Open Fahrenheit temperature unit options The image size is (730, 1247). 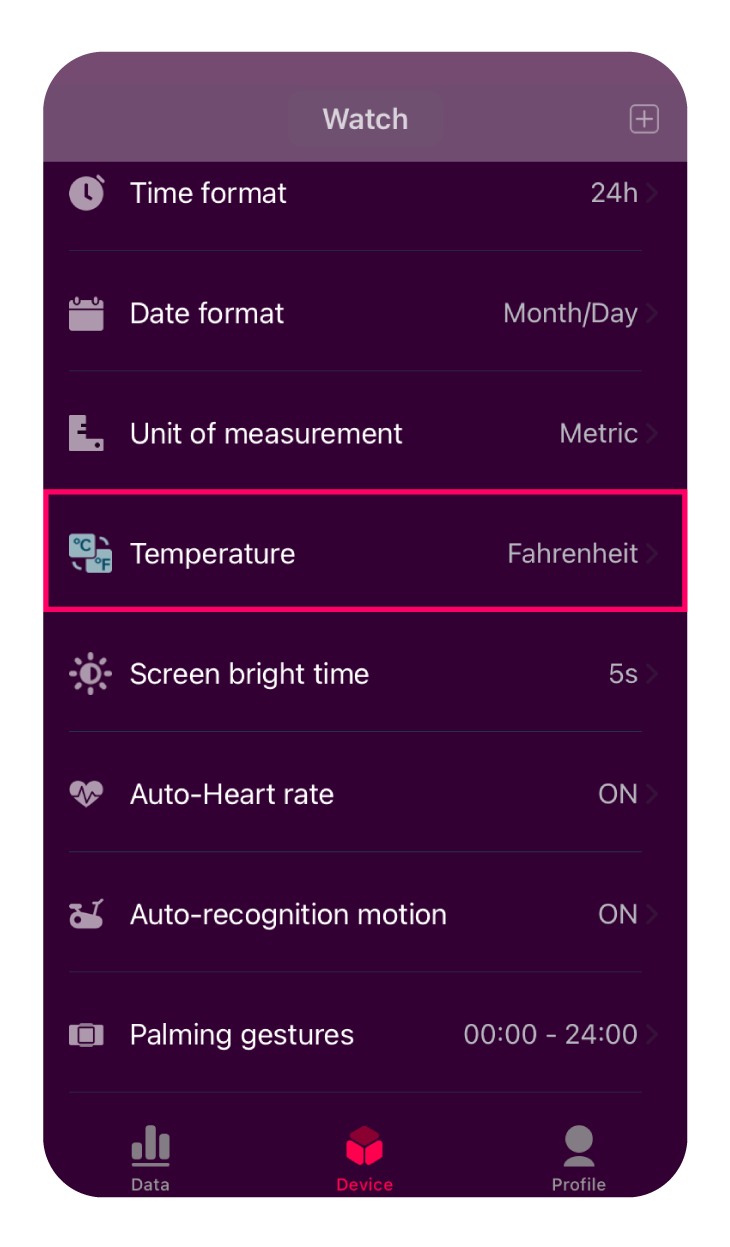point(573,553)
